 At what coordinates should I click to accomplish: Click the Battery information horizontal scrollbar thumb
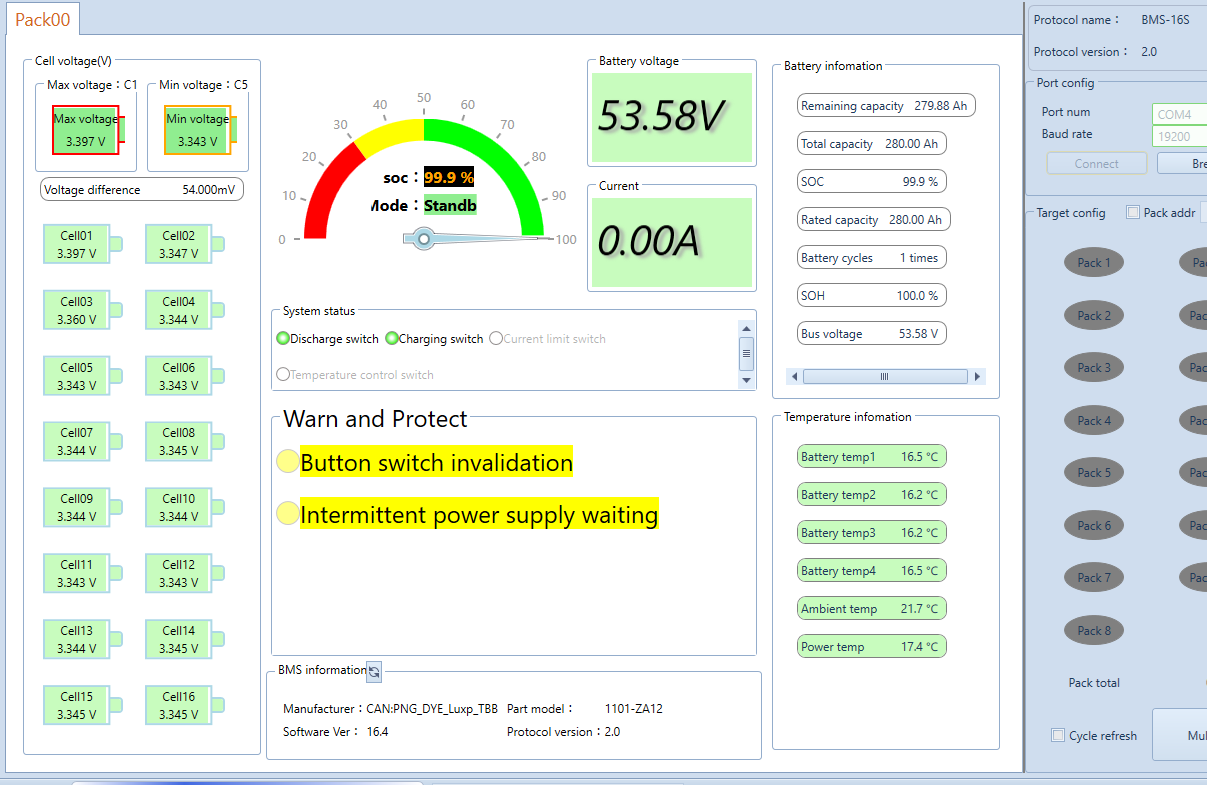click(x=884, y=377)
